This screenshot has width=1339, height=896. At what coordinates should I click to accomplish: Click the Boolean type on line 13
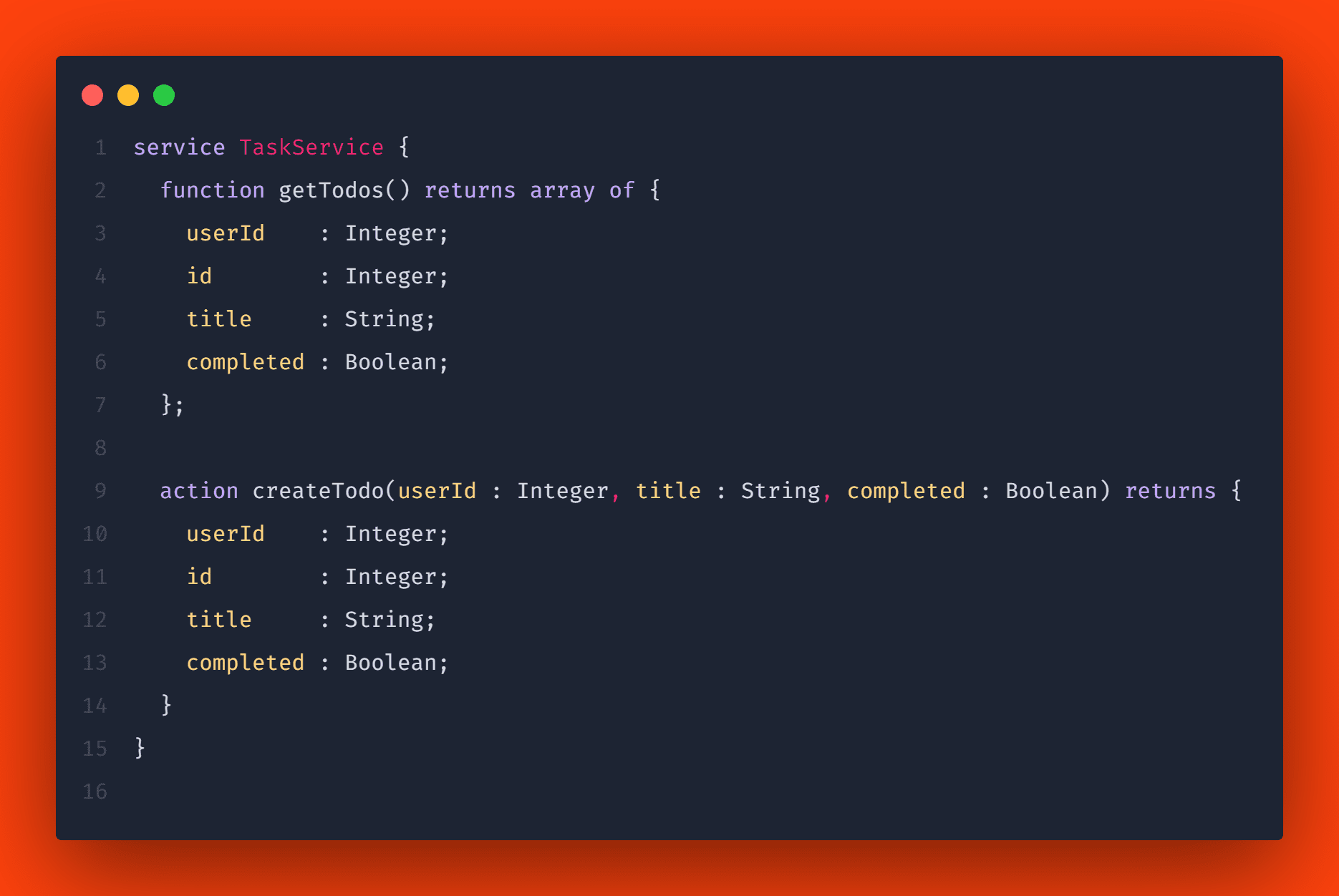[391, 663]
